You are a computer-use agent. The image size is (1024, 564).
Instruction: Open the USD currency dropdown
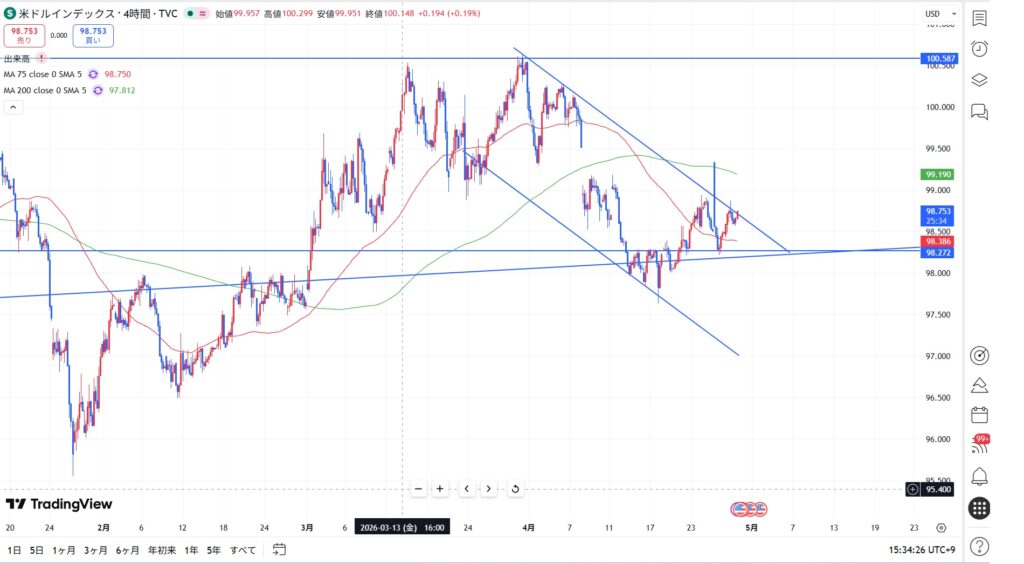[x=938, y=14]
